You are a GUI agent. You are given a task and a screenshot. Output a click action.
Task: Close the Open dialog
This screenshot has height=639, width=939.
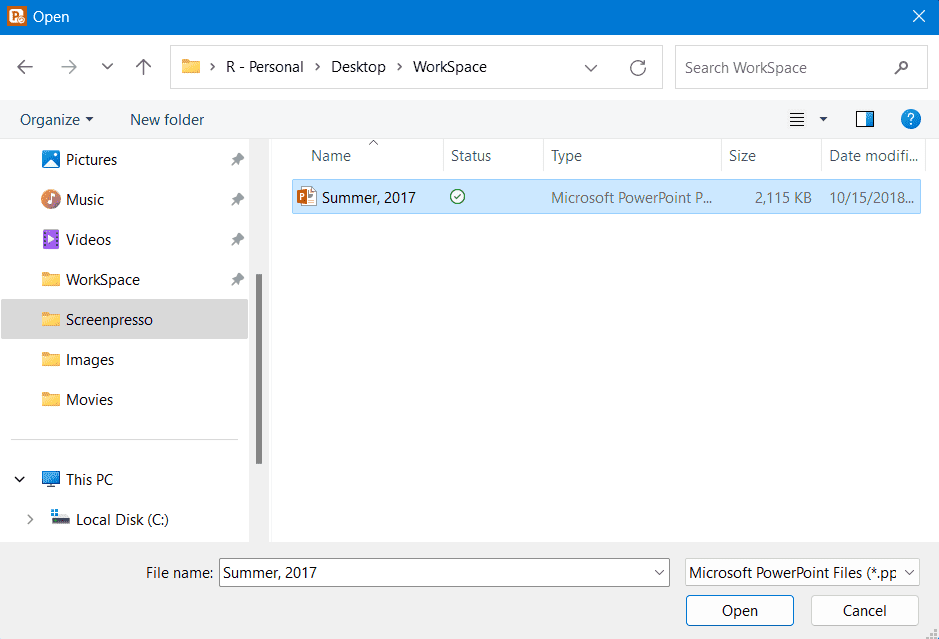pyautogui.click(x=919, y=16)
